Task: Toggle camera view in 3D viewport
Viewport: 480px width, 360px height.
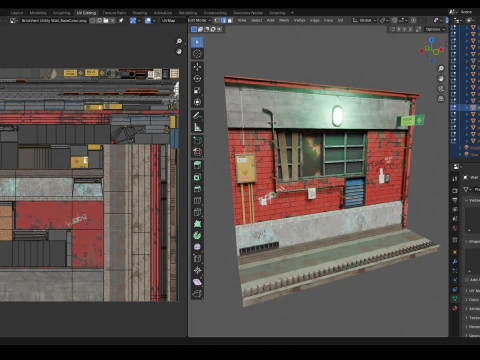Action: (x=441, y=89)
